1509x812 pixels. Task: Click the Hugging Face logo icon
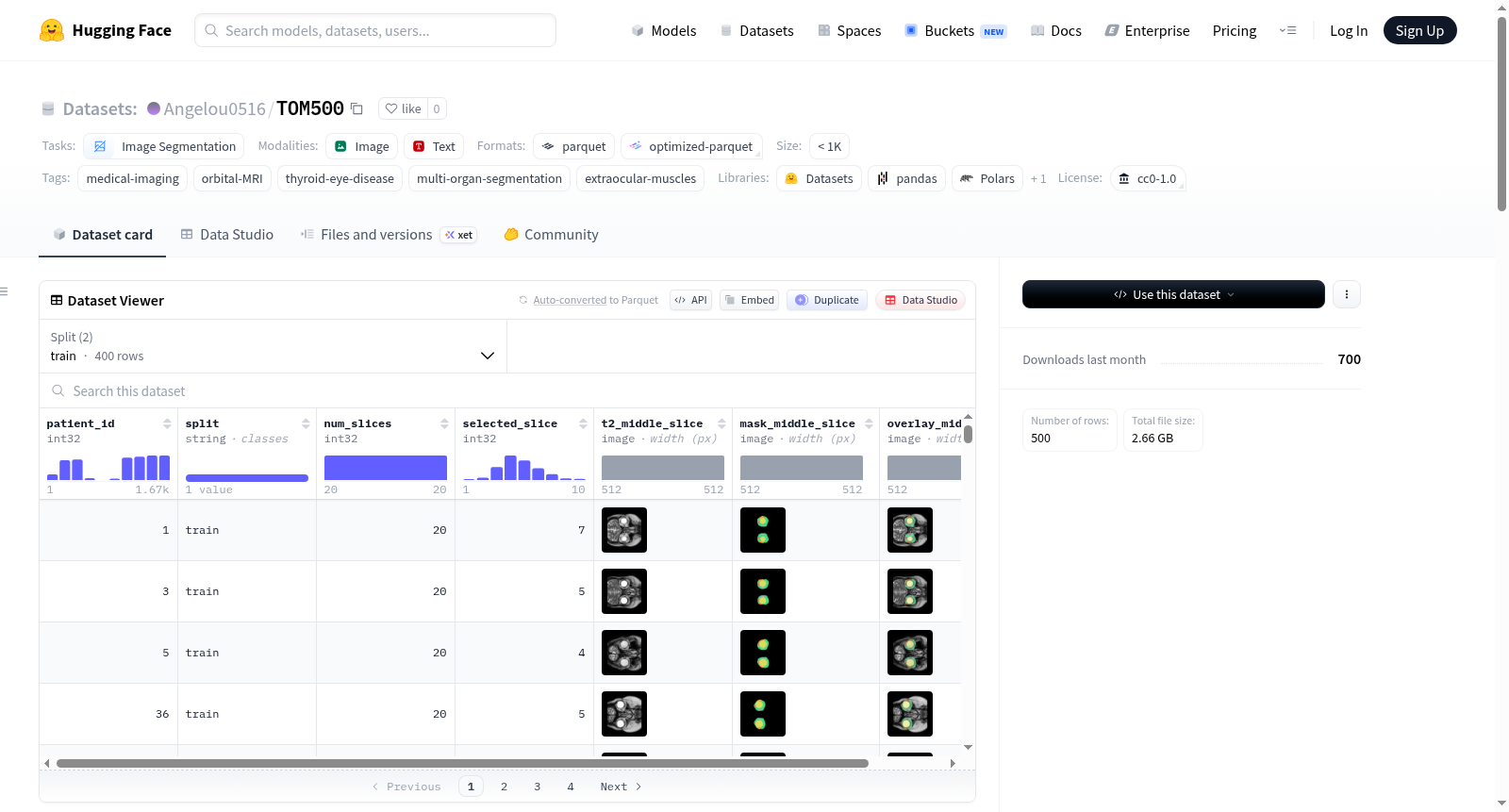(52, 30)
